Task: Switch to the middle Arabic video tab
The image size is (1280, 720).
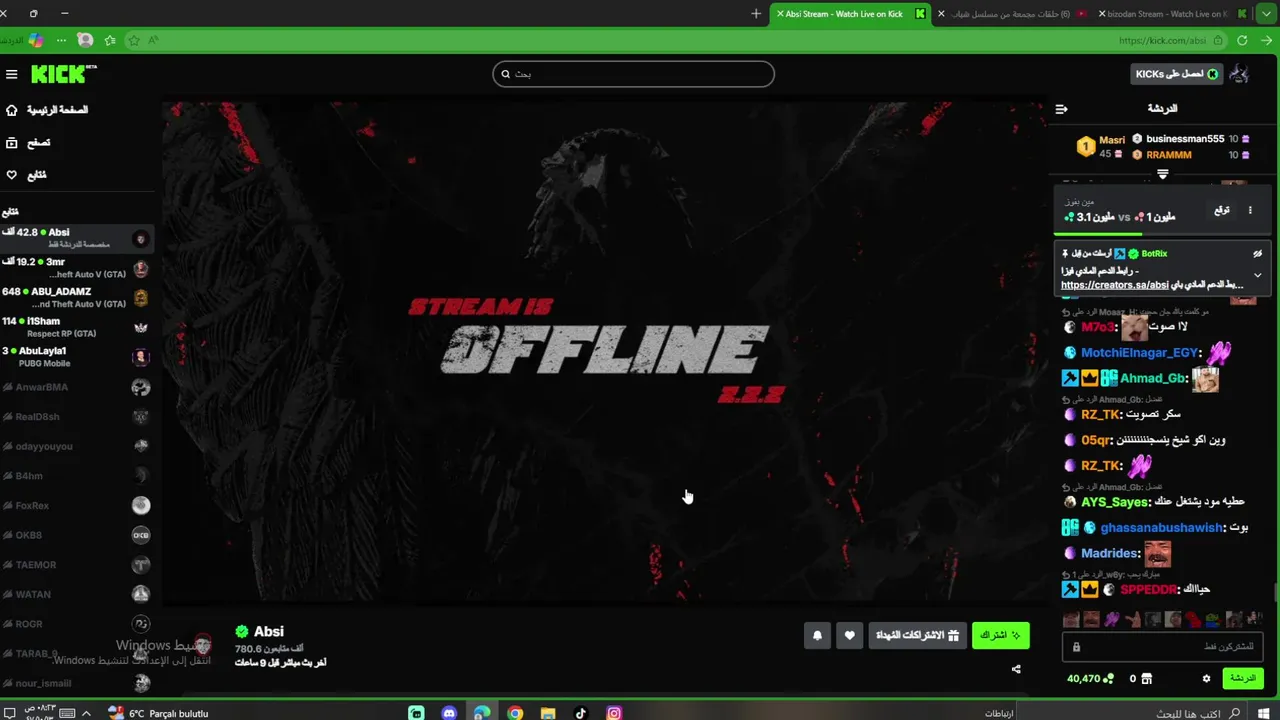Action: click(1013, 14)
